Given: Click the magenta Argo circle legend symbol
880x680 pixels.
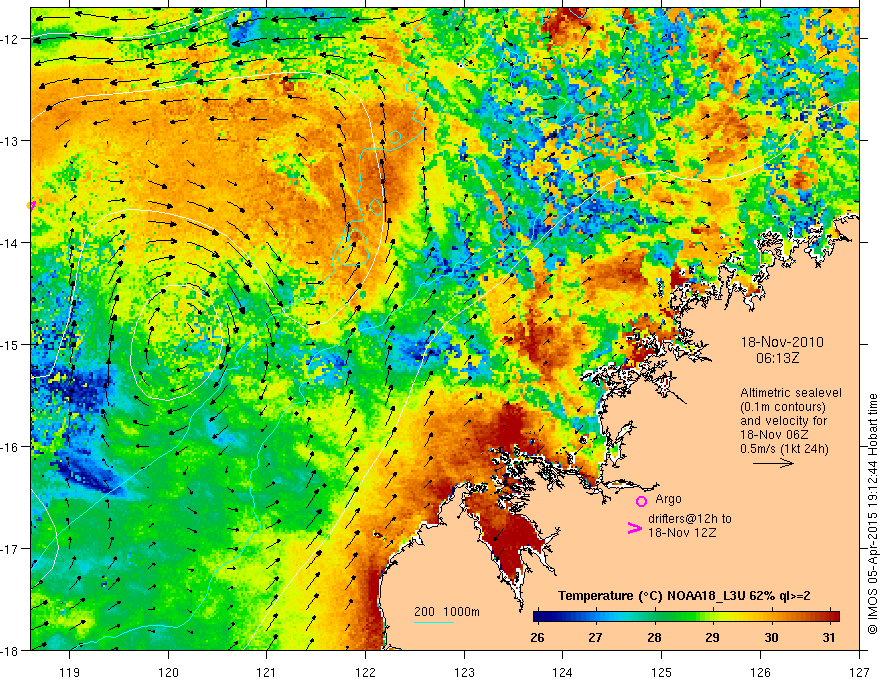Looking at the screenshot, I should click(x=641, y=501).
